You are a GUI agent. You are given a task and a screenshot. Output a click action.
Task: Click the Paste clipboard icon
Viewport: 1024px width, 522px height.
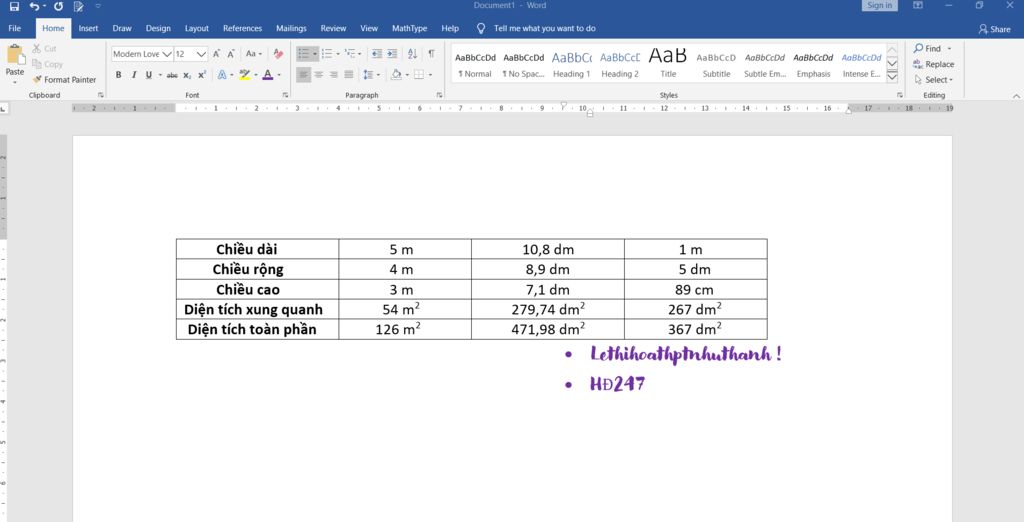(15, 55)
